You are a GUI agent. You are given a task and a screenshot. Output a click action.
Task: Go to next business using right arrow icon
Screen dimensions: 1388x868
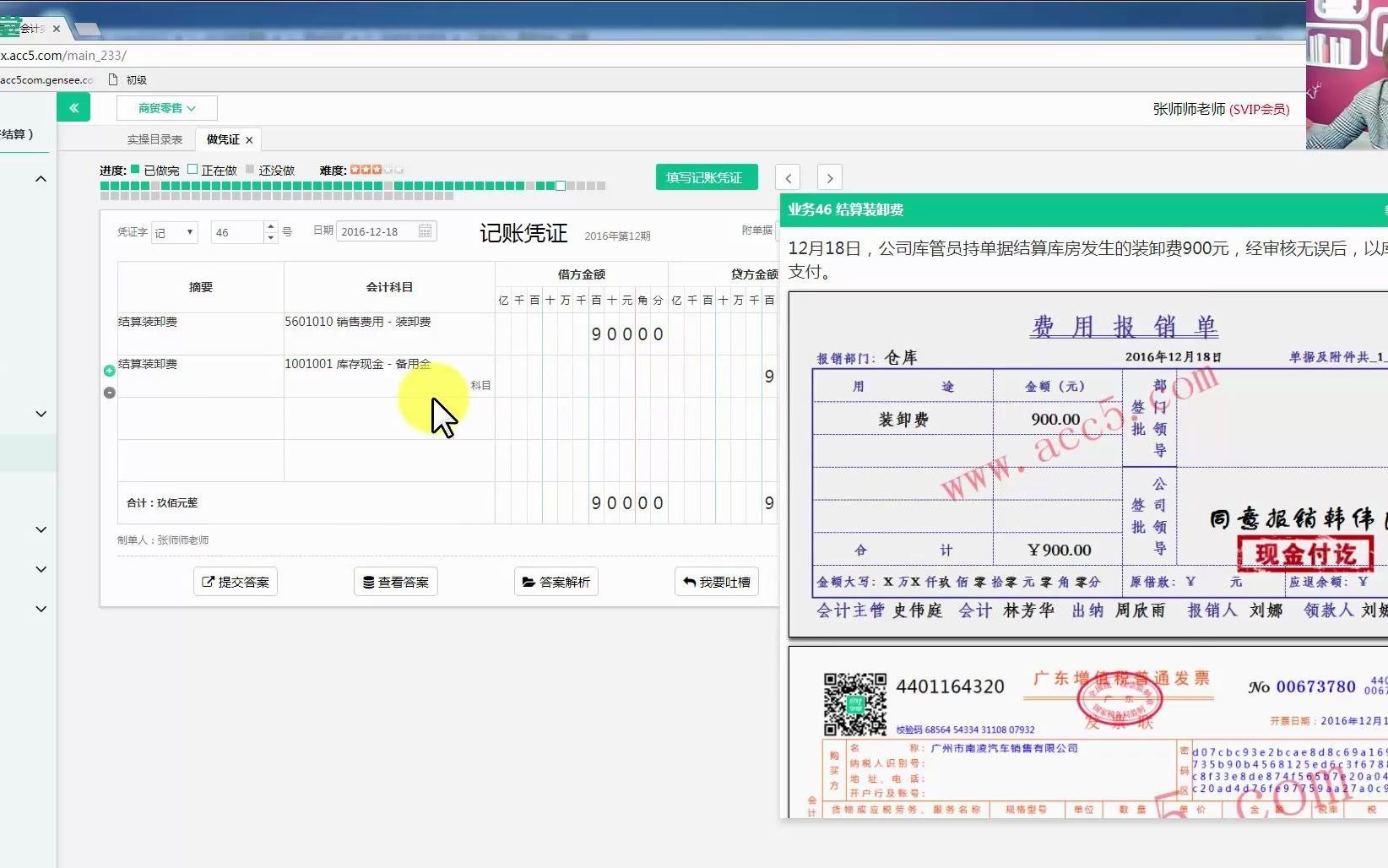(829, 177)
